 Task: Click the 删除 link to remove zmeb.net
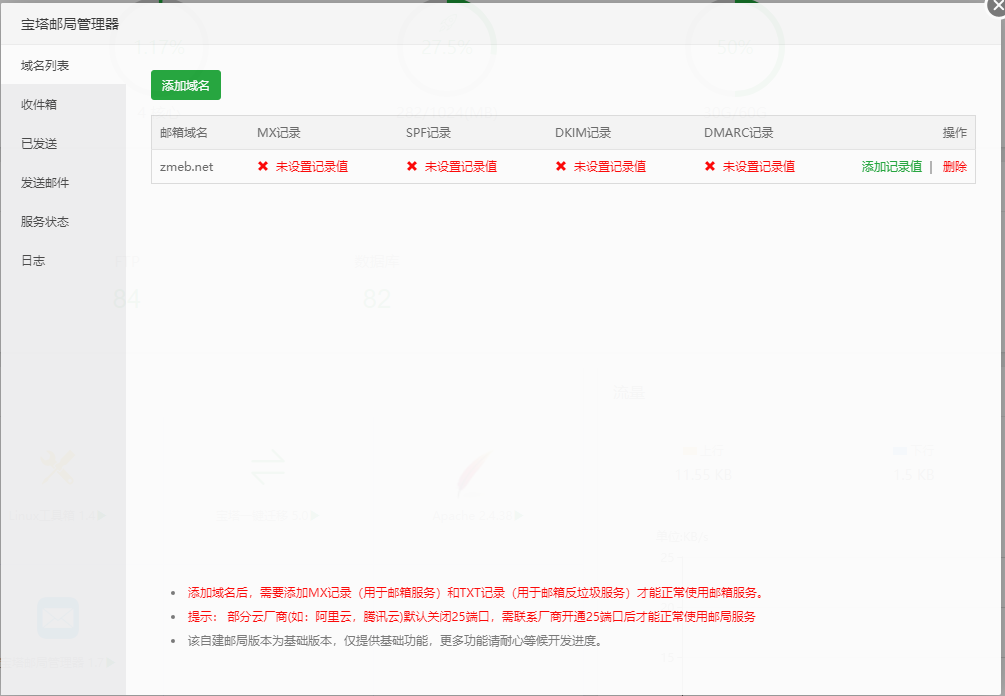pyautogui.click(x=954, y=166)
